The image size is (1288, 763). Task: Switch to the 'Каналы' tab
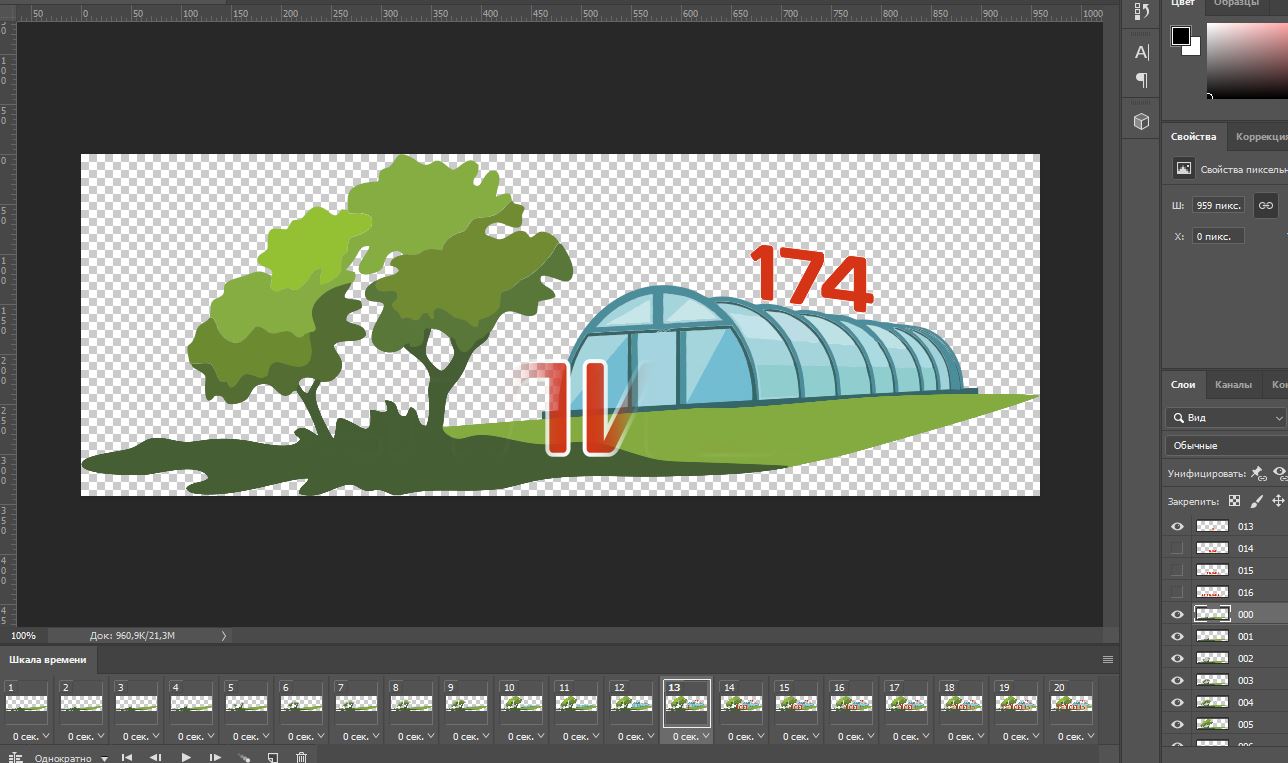click(1233, 384)
